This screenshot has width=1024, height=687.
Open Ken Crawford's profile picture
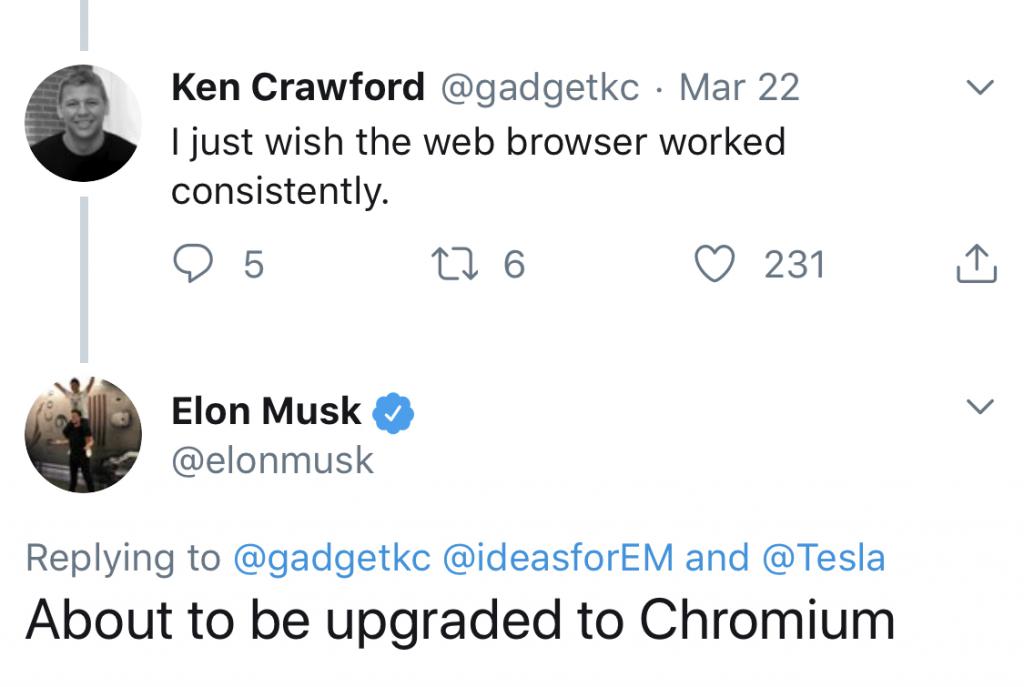[83, 123]
